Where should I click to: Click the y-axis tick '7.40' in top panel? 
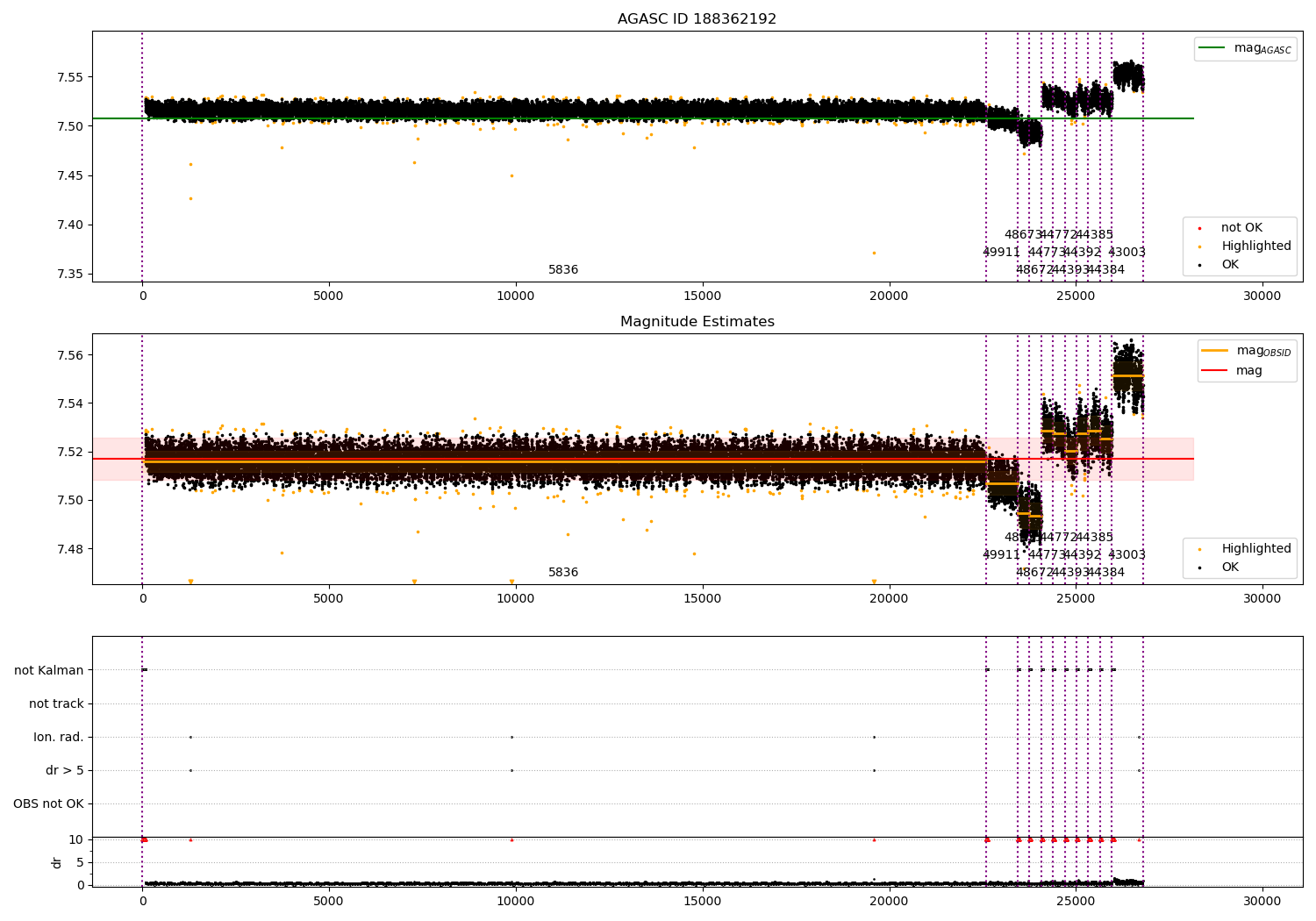70,225
